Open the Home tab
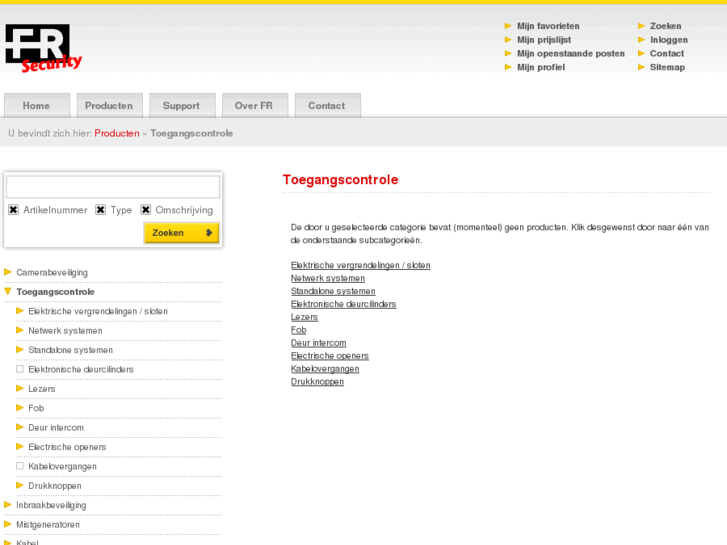 37,105
